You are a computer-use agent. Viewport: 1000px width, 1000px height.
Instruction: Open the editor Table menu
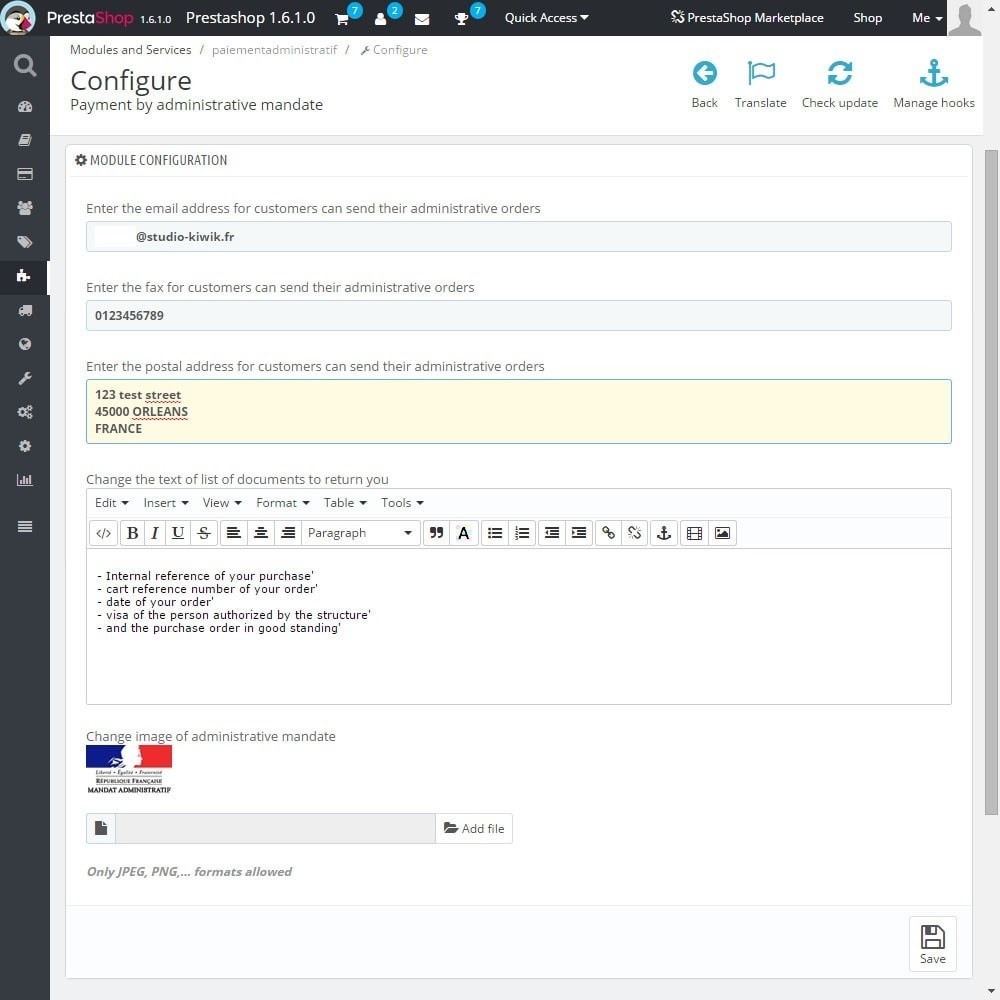pyautogui.click(x=345, y=503)
